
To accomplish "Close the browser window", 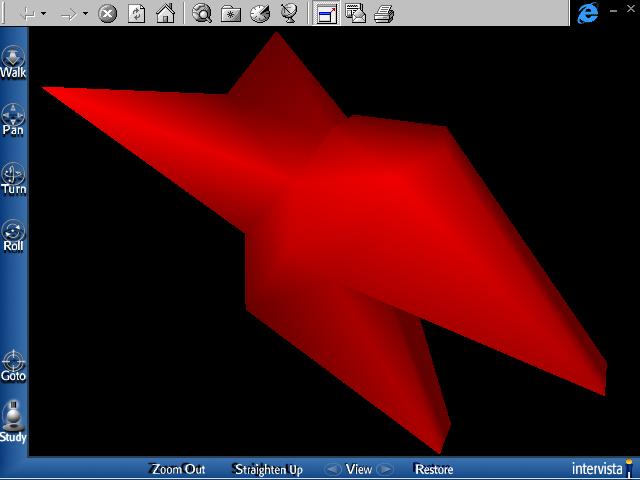I will pyautogui.click(x=631, y=9).
